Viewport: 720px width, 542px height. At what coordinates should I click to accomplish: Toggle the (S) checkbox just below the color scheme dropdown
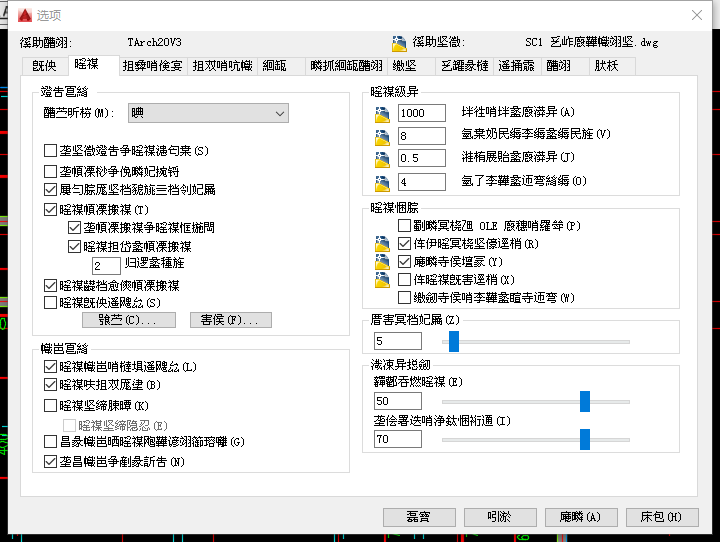click(50, 151)
